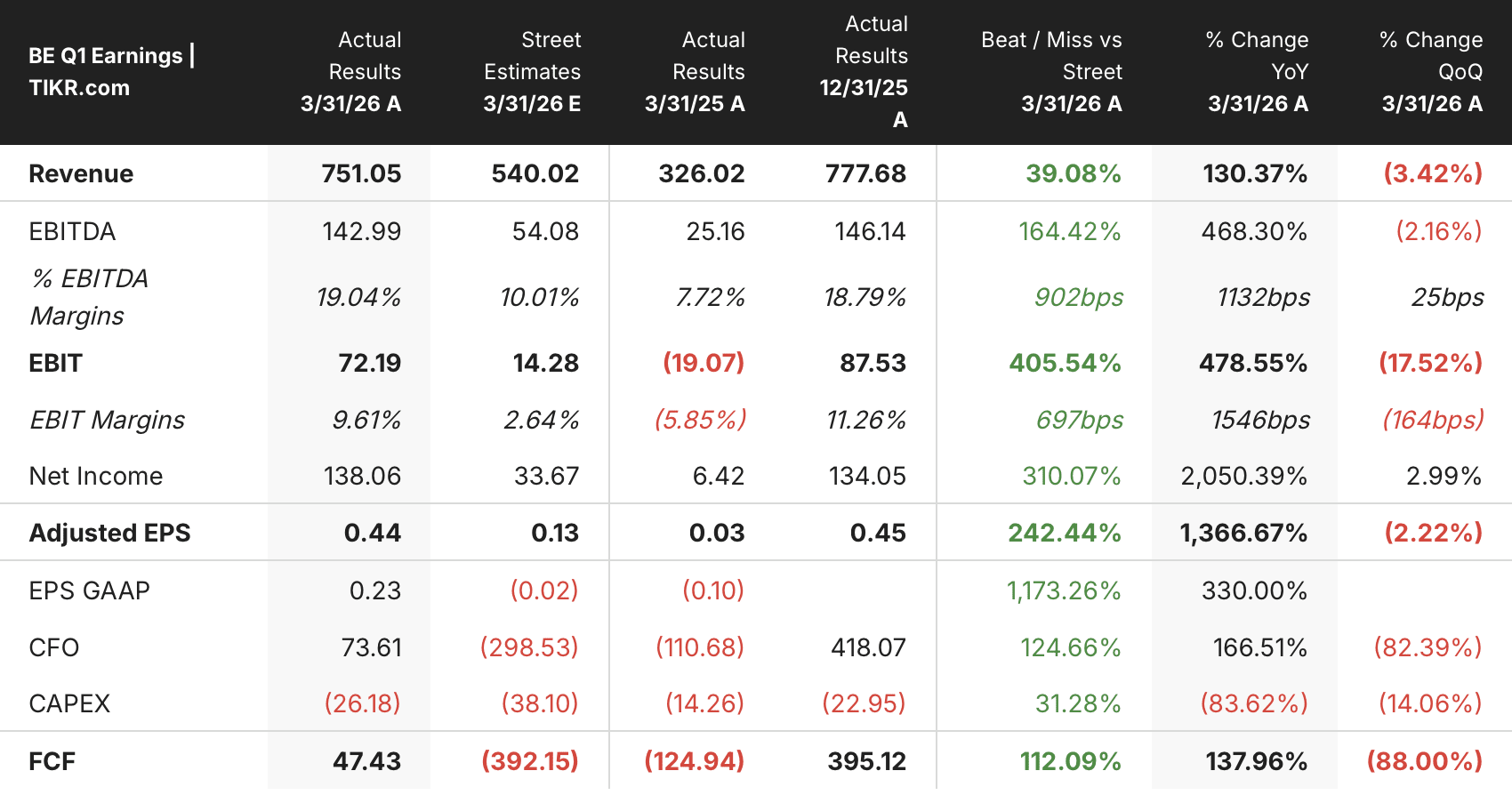Click the % Change QoQ column header
This screenshot has height=795, width=1512.
pyautogui.click(x=1431, y=72)
